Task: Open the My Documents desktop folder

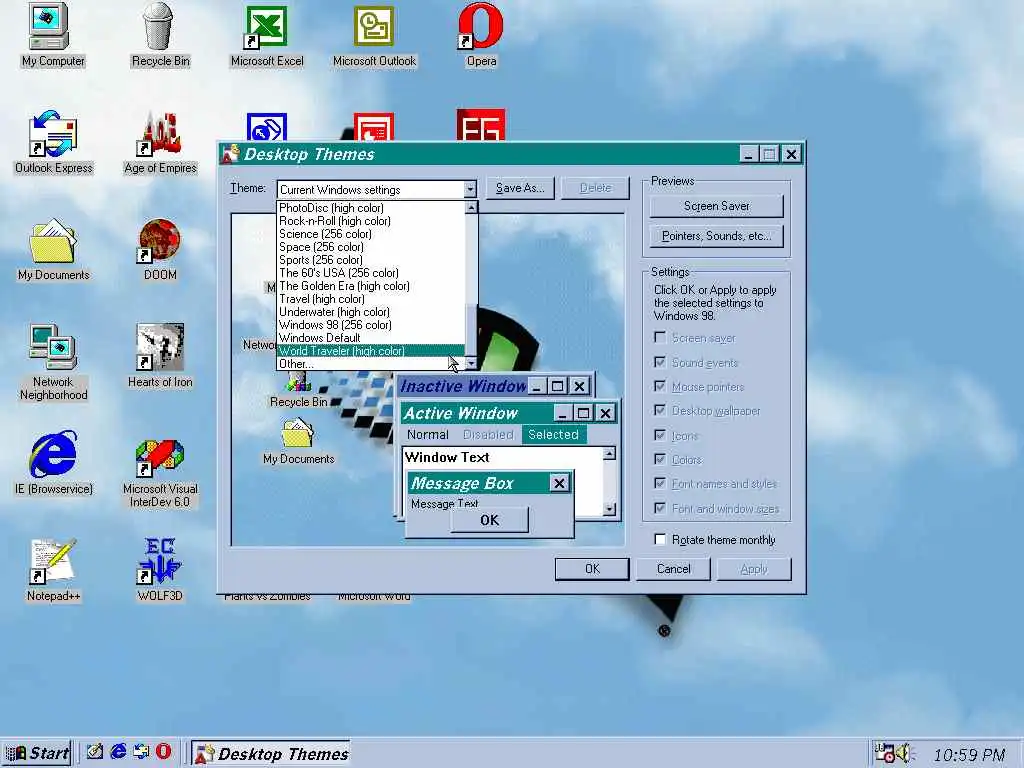Action: pyautogui.click(x=54, y=249)
